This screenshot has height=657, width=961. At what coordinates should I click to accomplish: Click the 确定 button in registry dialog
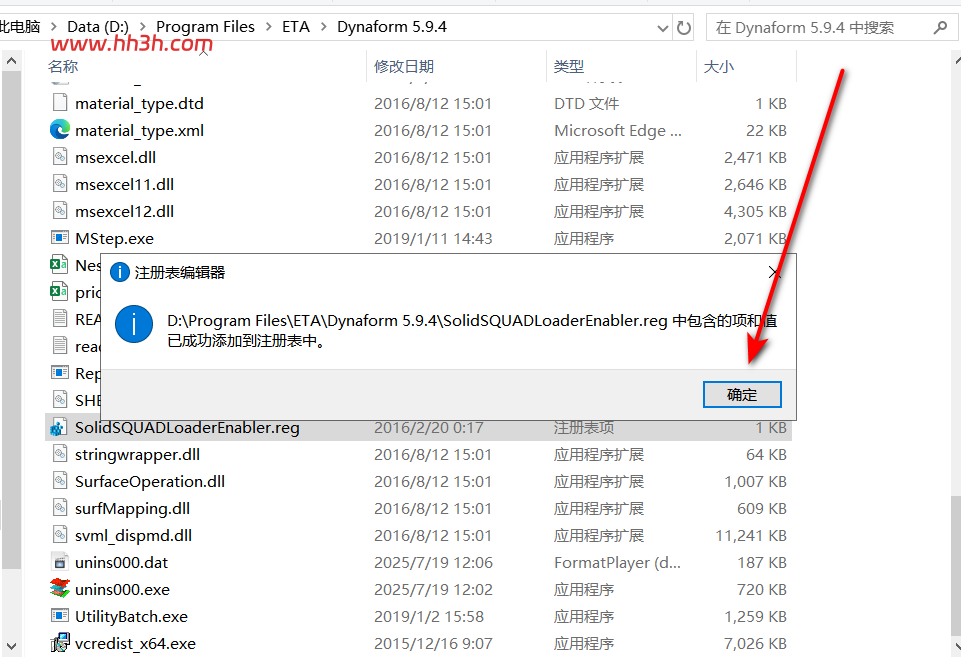click(742, 394)
